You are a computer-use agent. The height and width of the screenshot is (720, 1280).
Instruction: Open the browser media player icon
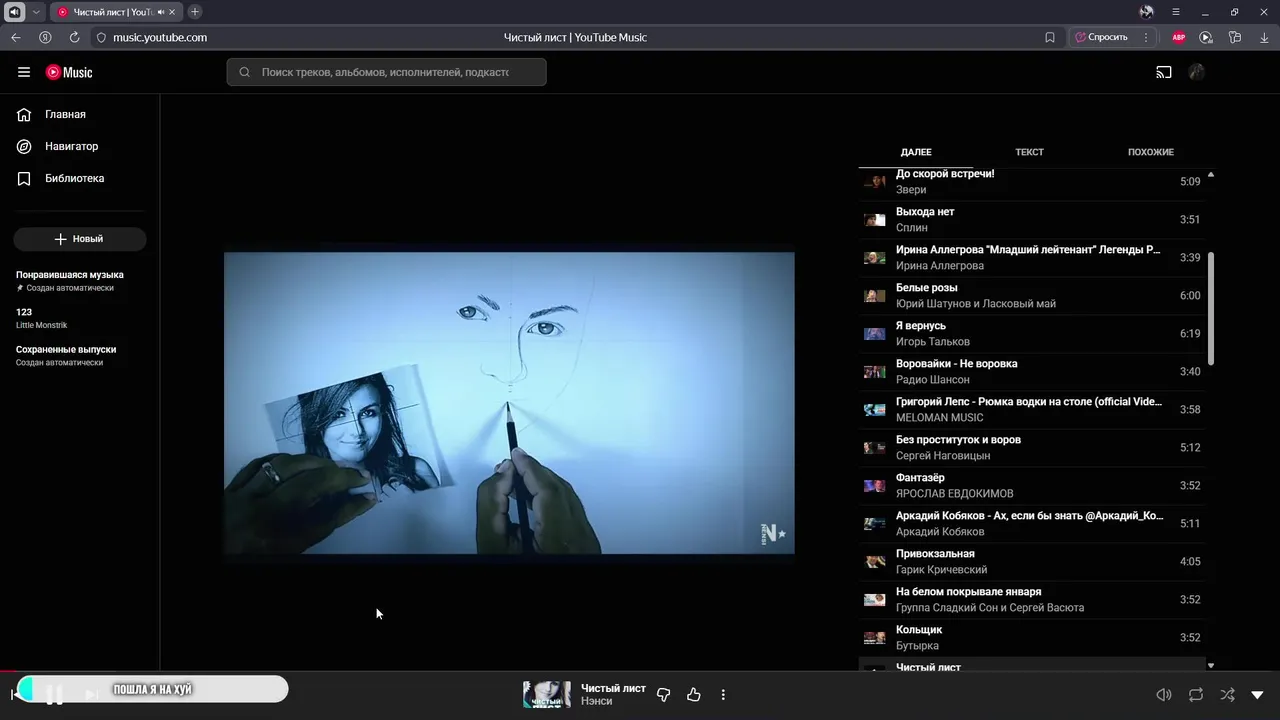[x=1206, y=37]
